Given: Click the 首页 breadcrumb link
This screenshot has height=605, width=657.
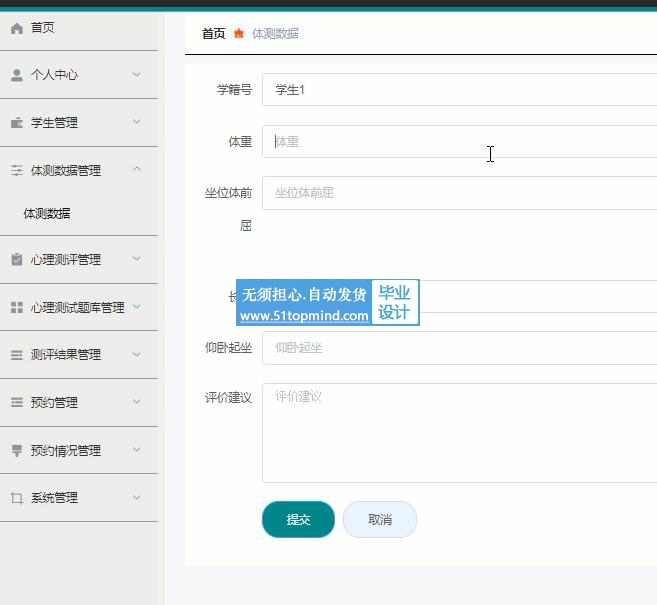Looking at the screenshot, I should point(213,34).
